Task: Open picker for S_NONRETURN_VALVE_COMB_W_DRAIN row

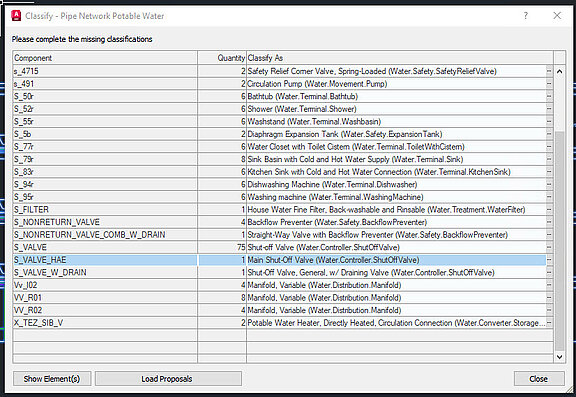Action: point(549,235)
